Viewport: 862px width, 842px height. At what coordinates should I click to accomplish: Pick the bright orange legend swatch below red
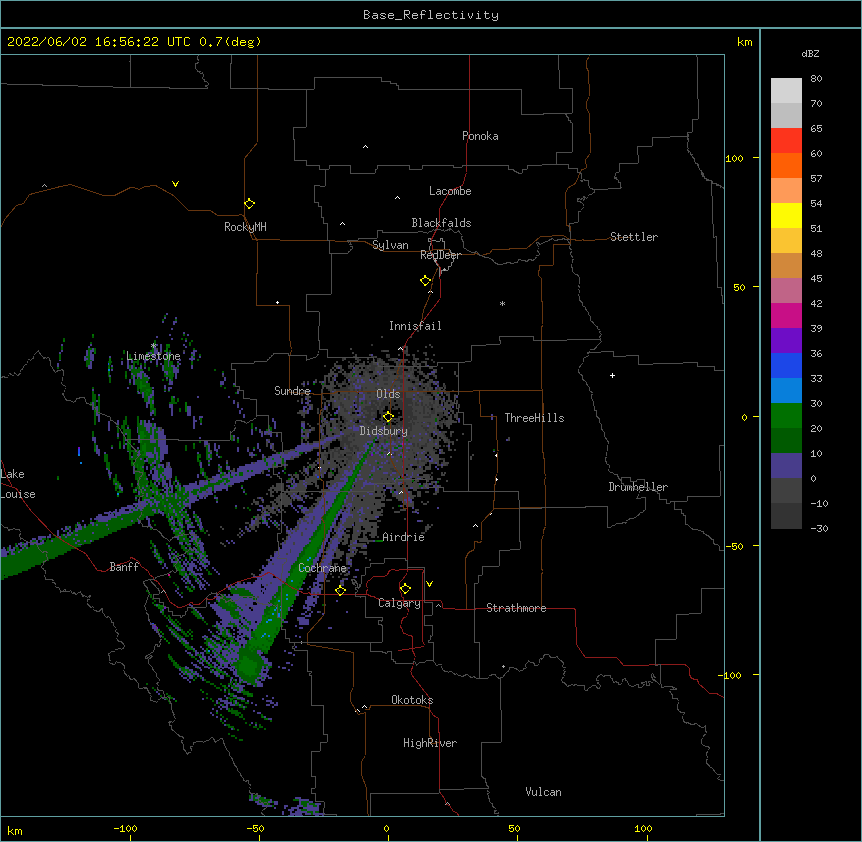pyautogui.click(x=786, y=165)
